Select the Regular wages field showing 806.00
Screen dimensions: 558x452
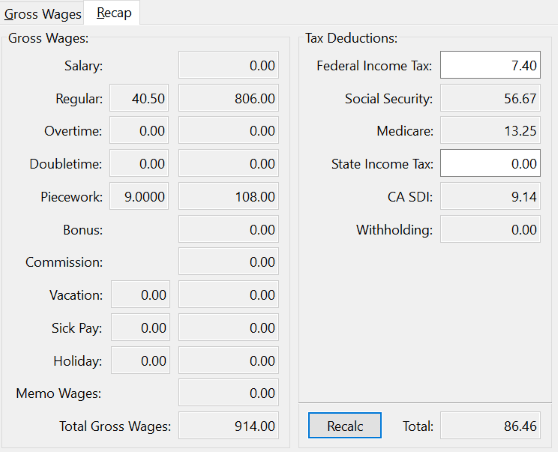[x=228, y=98]
